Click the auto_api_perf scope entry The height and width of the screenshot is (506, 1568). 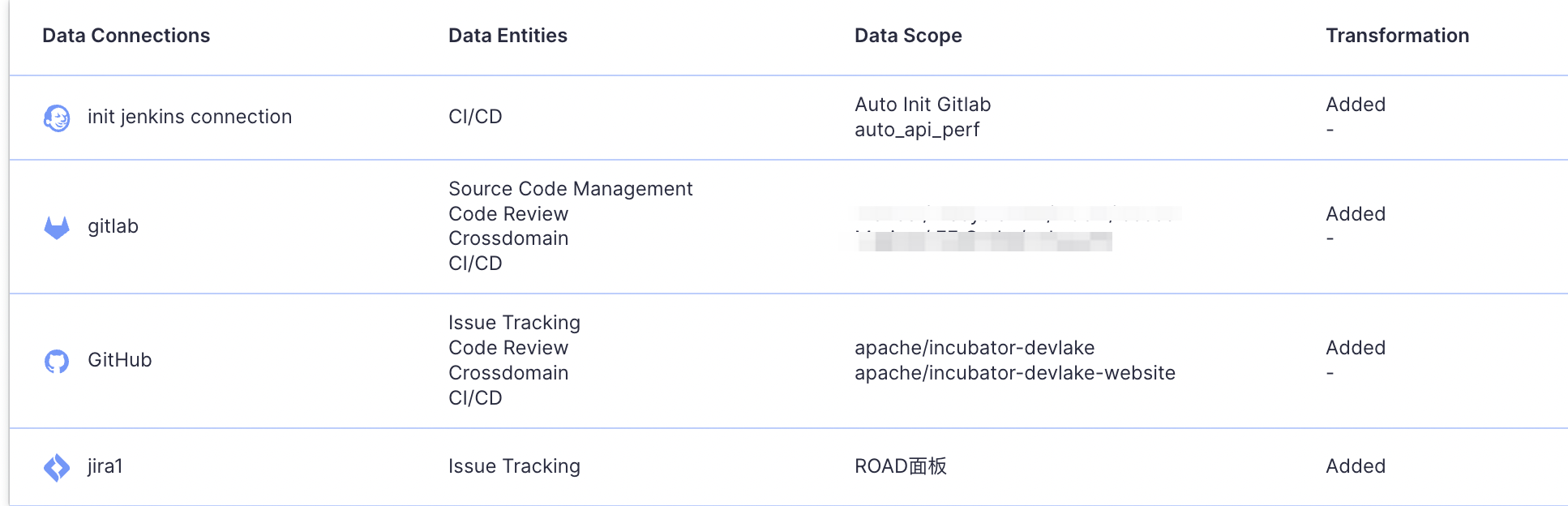917,130
